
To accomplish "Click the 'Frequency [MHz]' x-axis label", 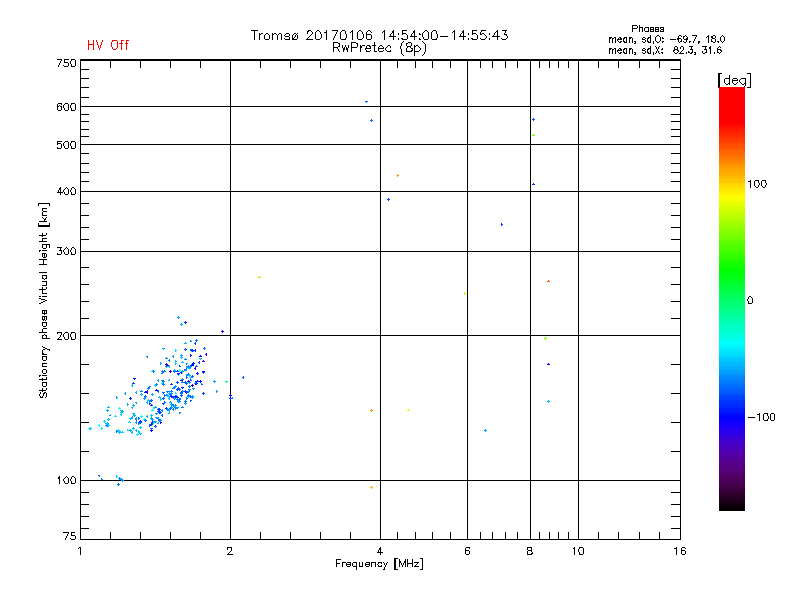I will [379, 564].
